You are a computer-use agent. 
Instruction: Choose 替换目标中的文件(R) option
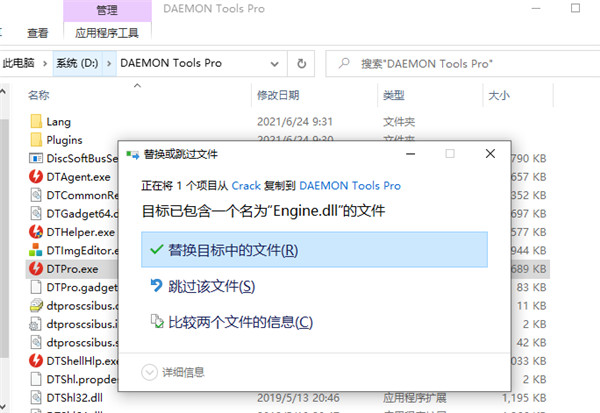point(315,250)
